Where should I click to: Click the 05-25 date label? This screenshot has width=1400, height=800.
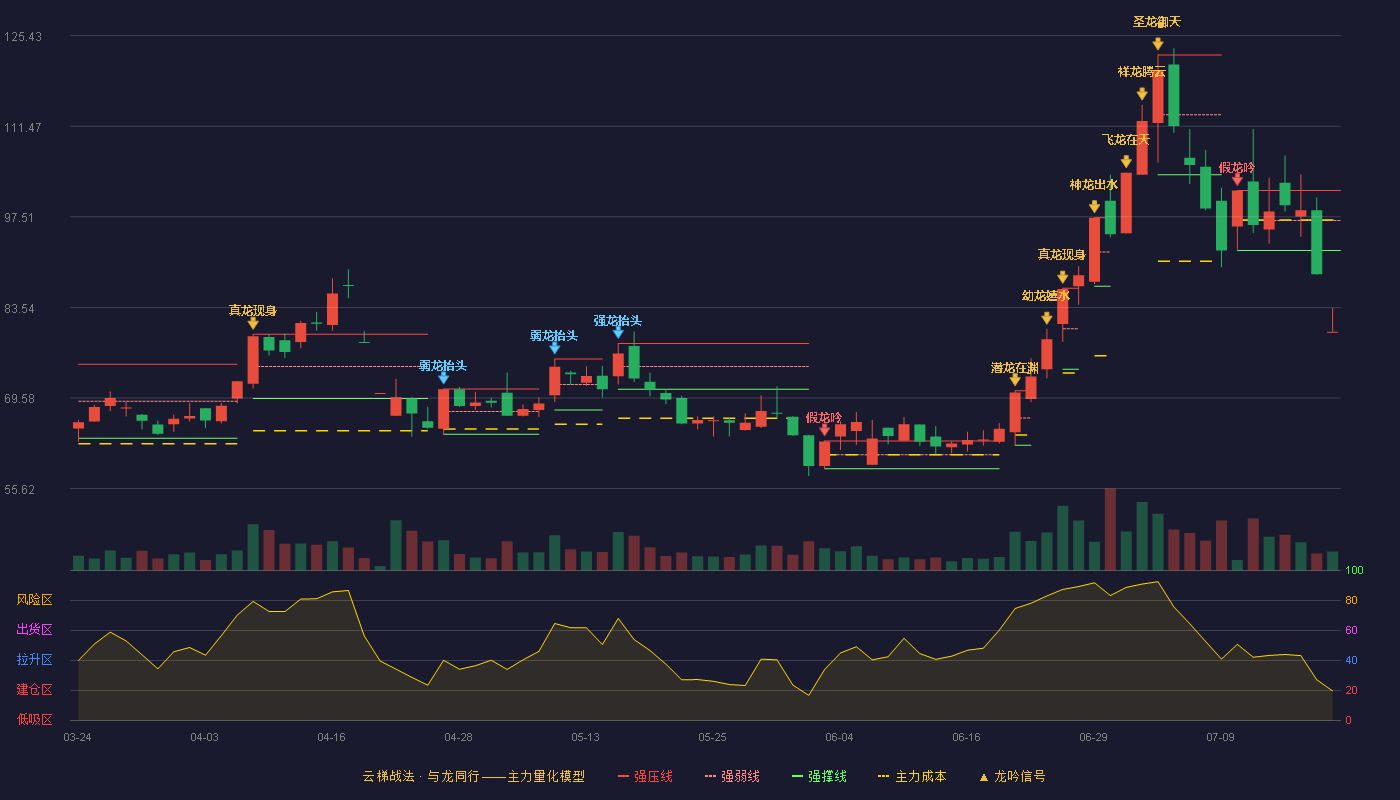712,737
